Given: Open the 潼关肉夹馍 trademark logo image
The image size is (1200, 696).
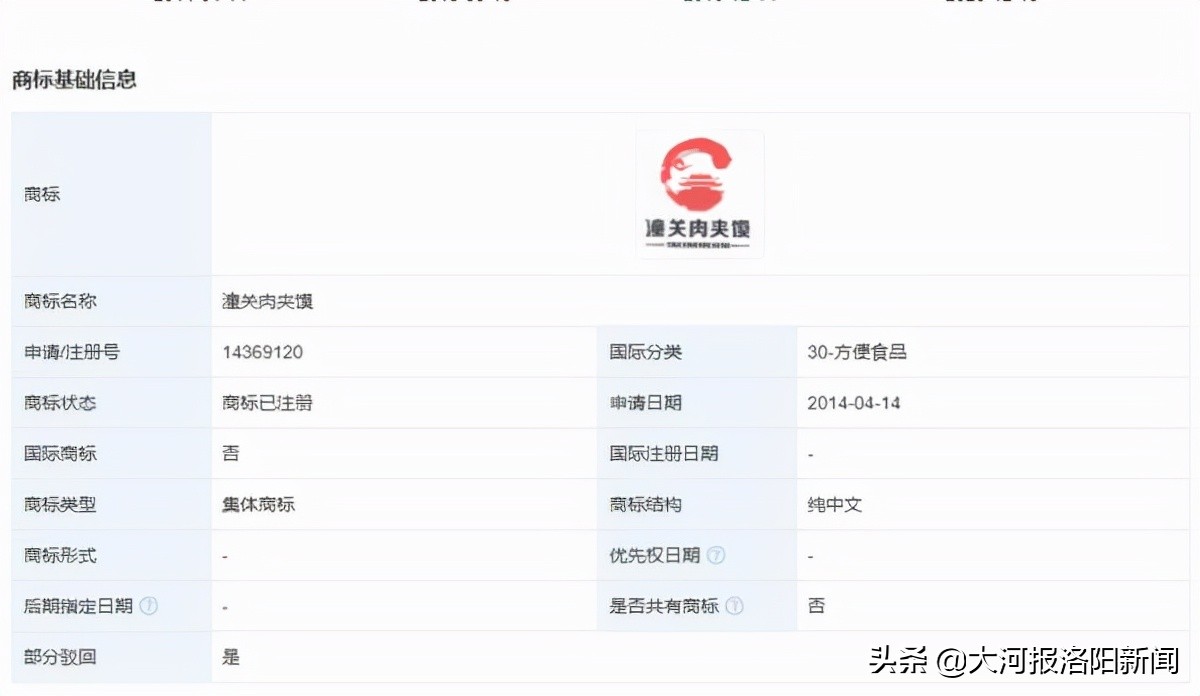Looking at the screenshot, I should click(x=700, y=194).
